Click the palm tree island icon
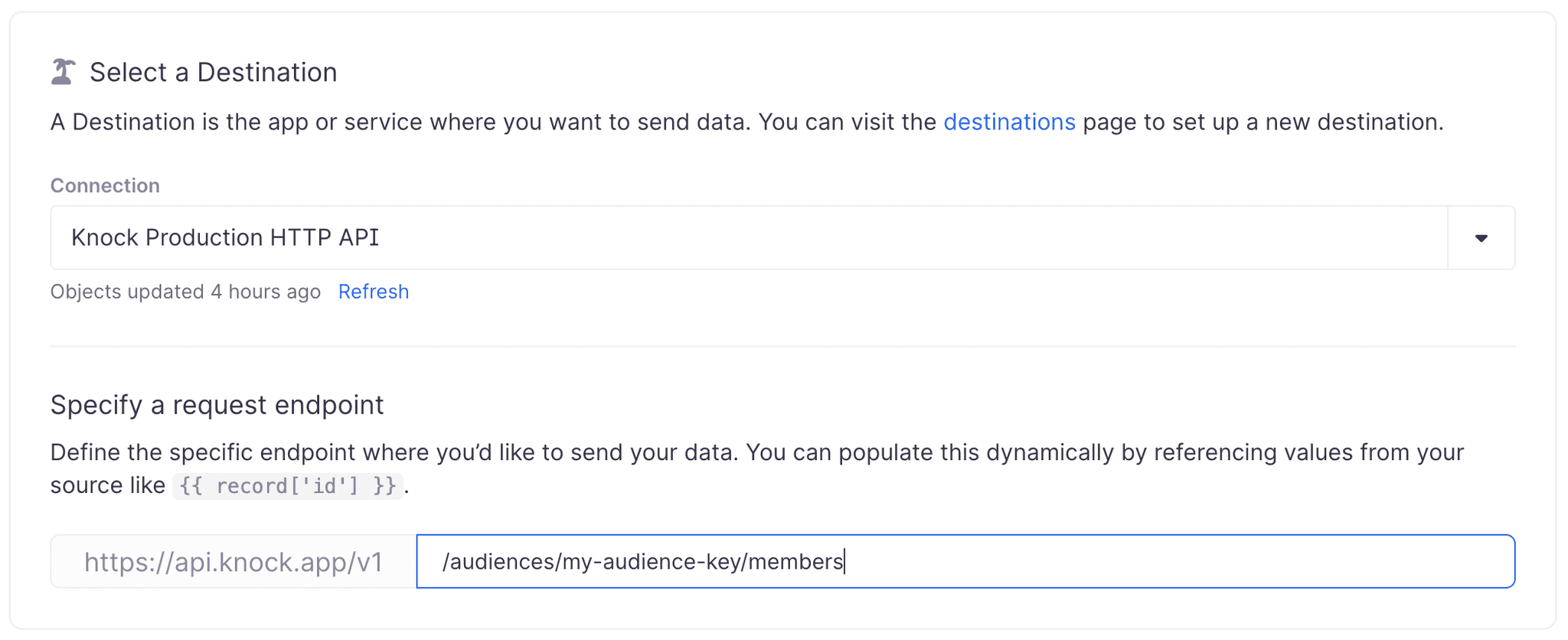The image size is (1568, 640). 63,72
